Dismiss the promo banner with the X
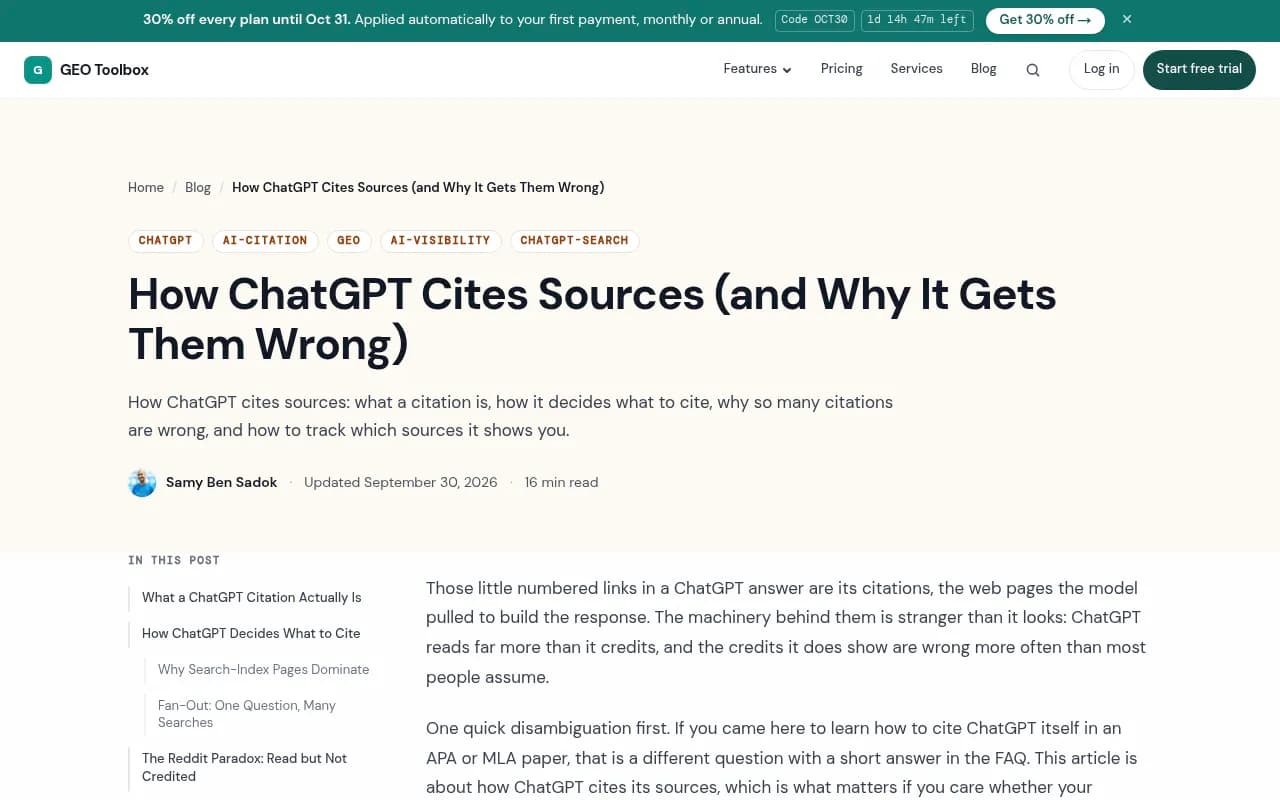 [x=1127, y=19]
